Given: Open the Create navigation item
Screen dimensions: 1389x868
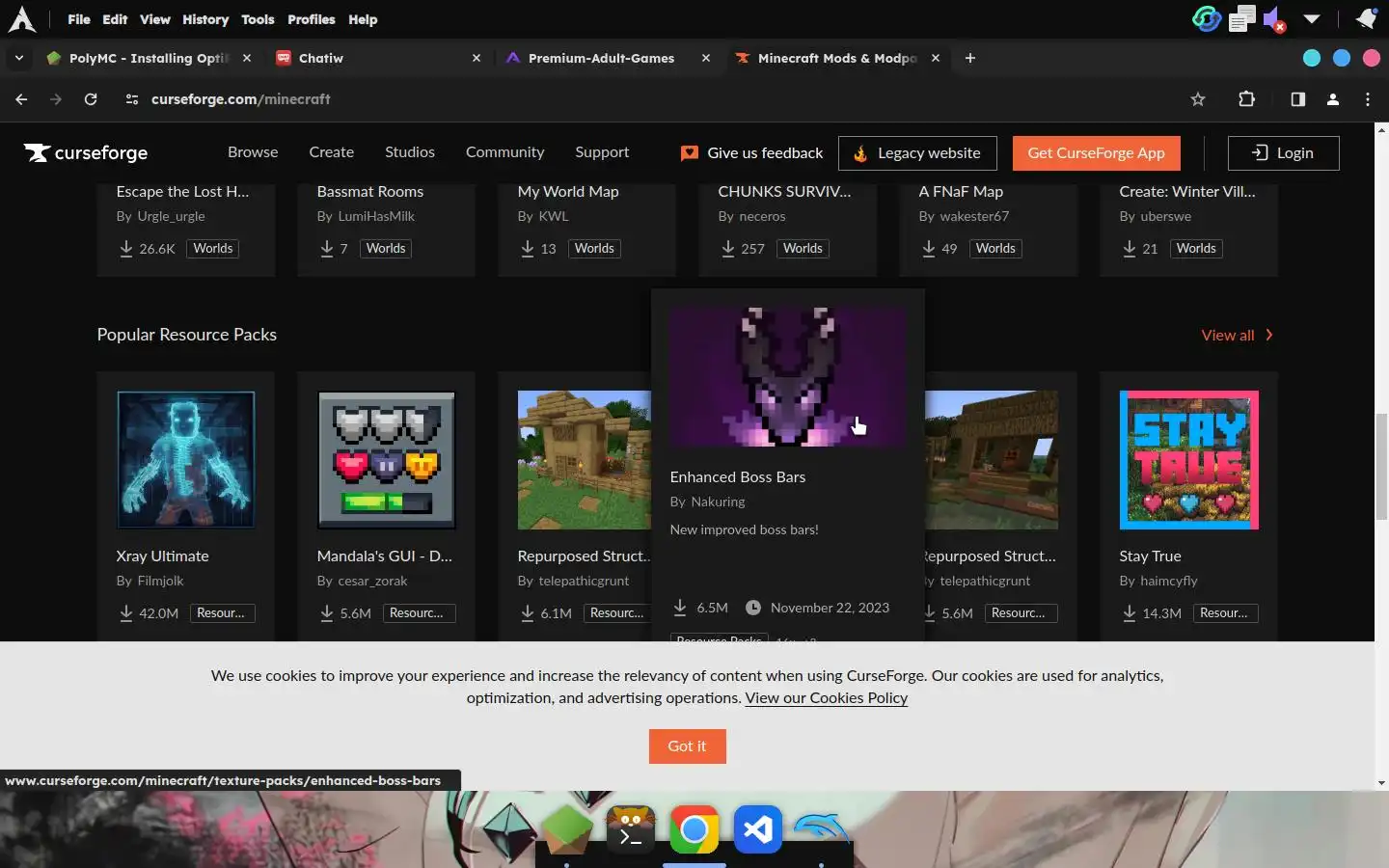Looking at the screenshot, I should pyautogui.click(x=331, y=152).
